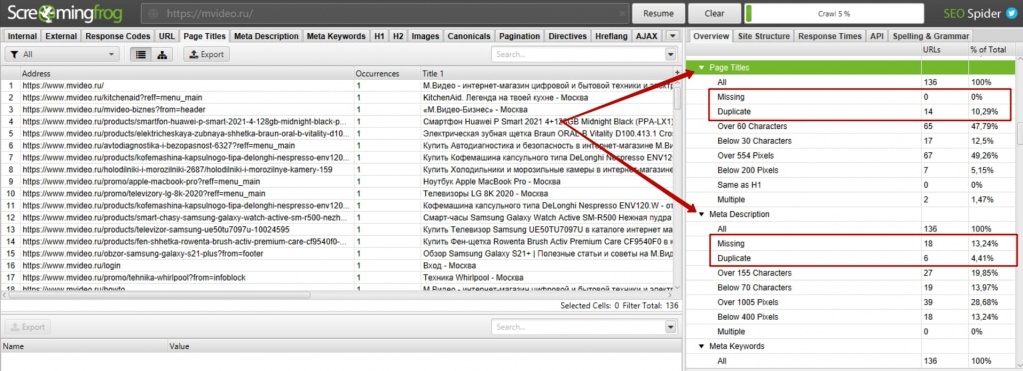Screen dimensions: 1023x371
Task: Open the H2 tab
Action: pyautogui.click(x=398, y=37)
